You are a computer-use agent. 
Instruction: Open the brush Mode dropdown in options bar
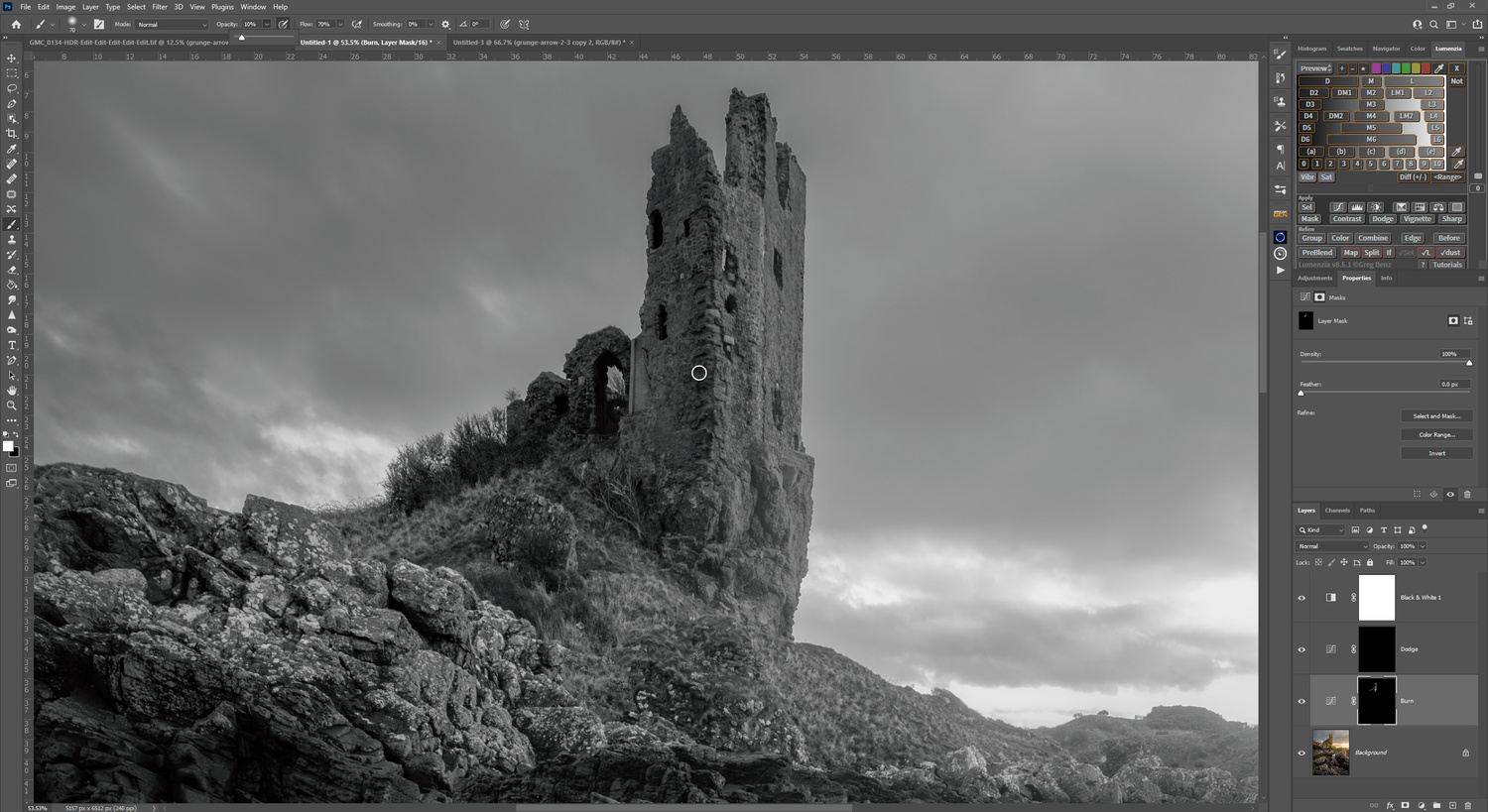click(172, 25)
